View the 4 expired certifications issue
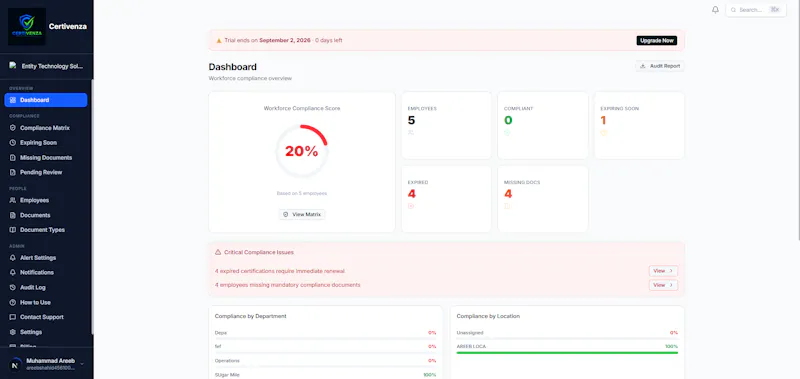The image size is (800, 379). click(663, 271)
